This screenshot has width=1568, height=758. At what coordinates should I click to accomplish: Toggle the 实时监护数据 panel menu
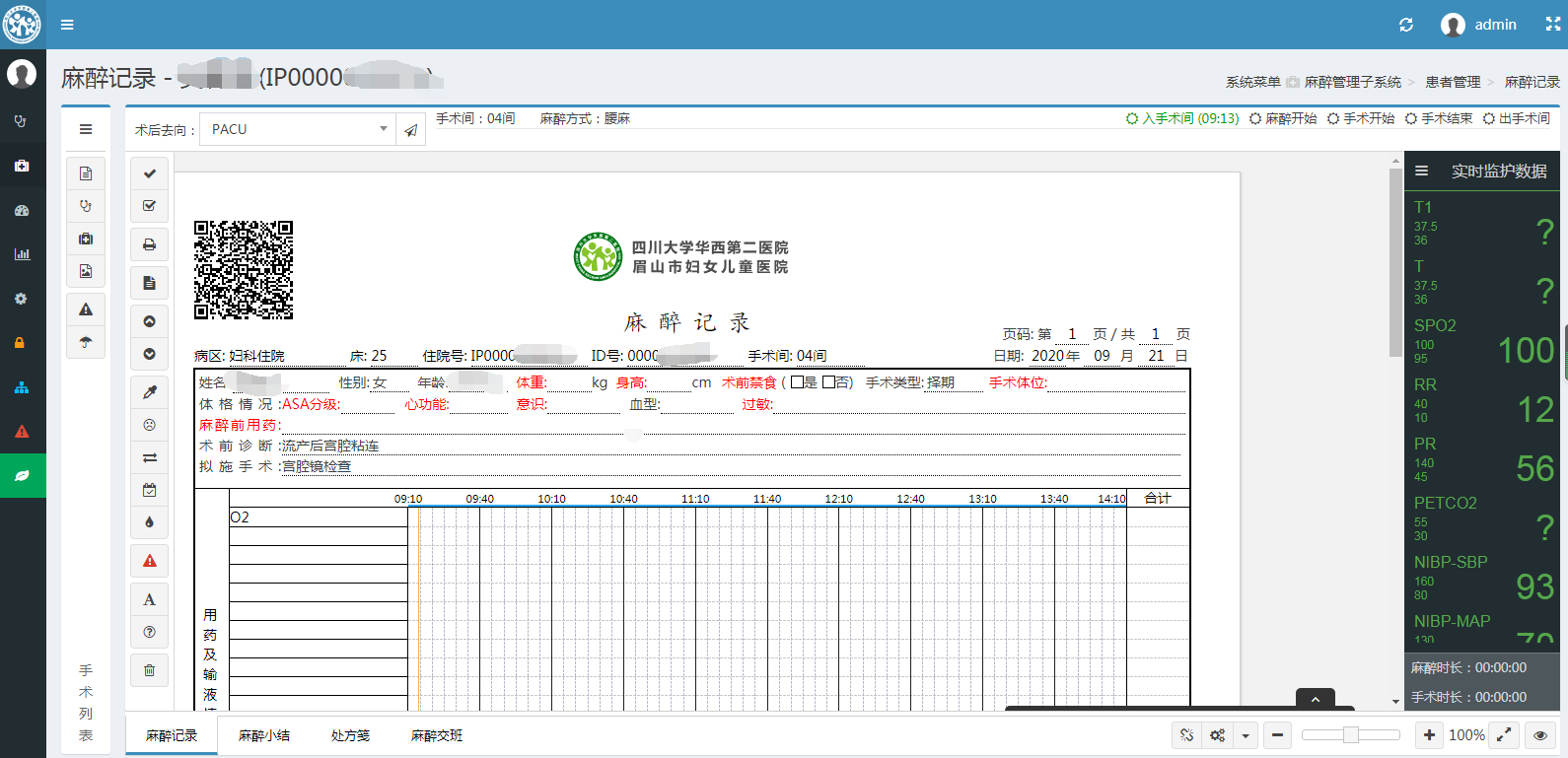(1421, 172)
